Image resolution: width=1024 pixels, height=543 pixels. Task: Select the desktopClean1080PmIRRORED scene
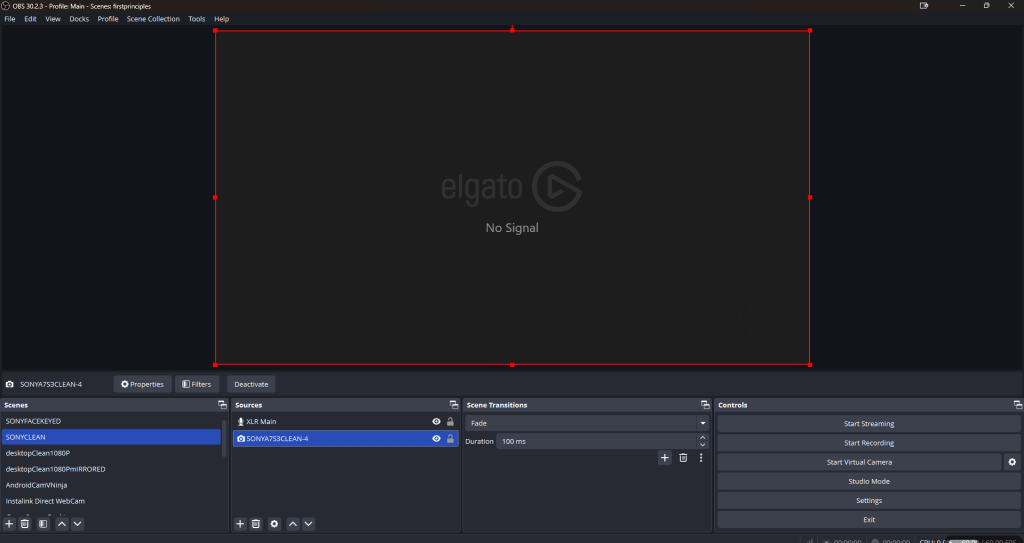pos(111,469)
